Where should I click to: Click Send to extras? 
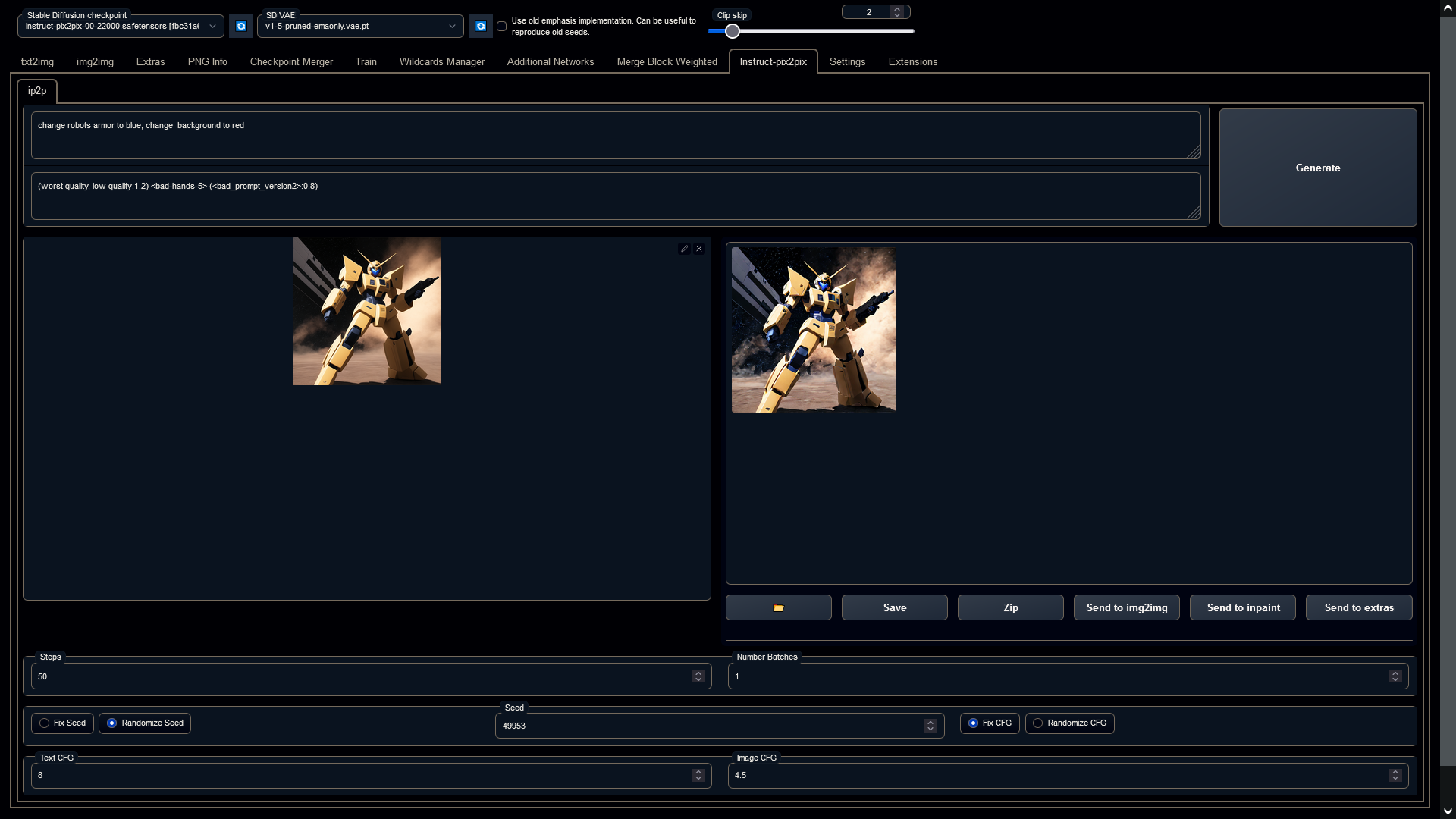coord(1358,607)
